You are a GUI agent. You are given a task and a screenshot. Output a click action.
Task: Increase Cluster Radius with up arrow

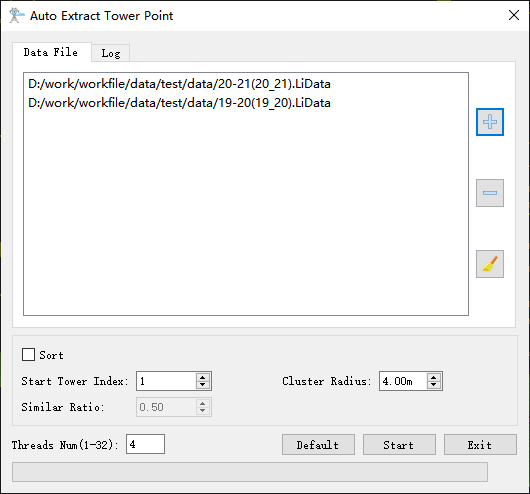tap(434, 377)
